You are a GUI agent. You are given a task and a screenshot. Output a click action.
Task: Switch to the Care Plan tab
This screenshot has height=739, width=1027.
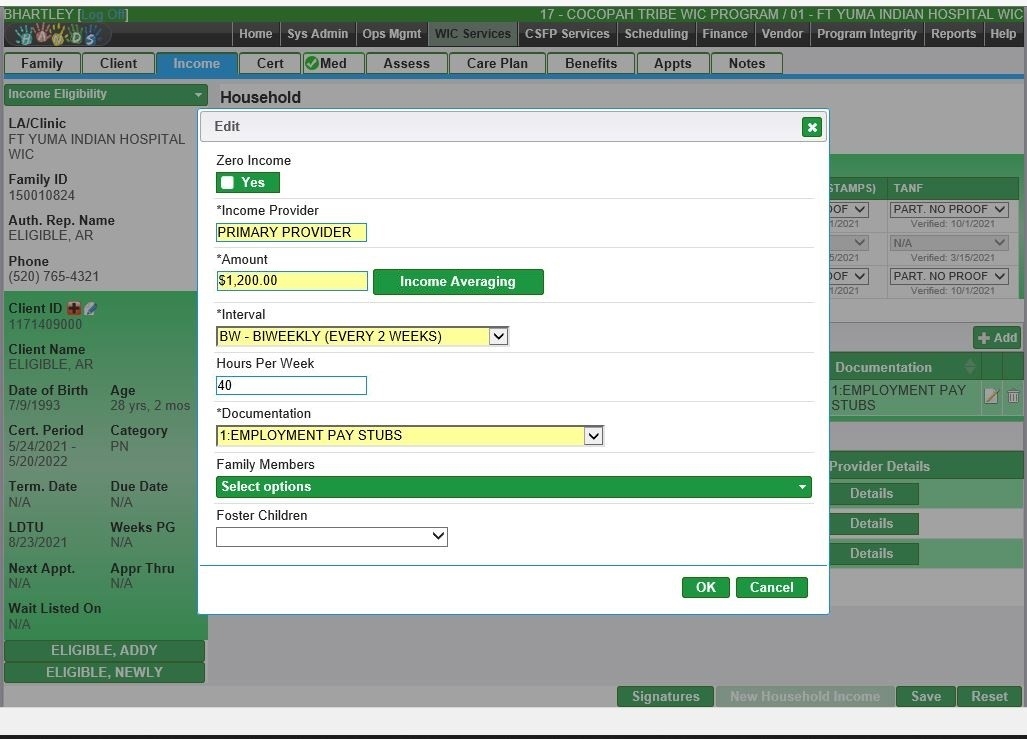pyautogui.click(x=496, y=63)
